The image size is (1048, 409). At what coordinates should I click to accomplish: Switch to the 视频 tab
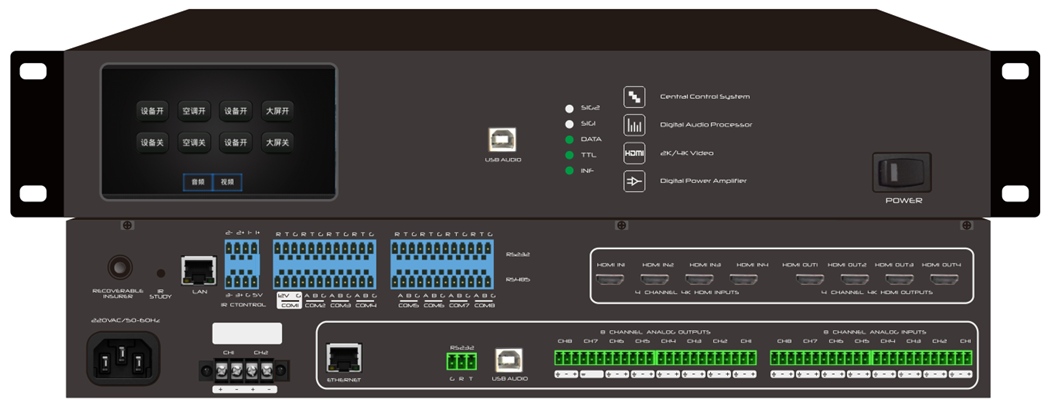227,182
